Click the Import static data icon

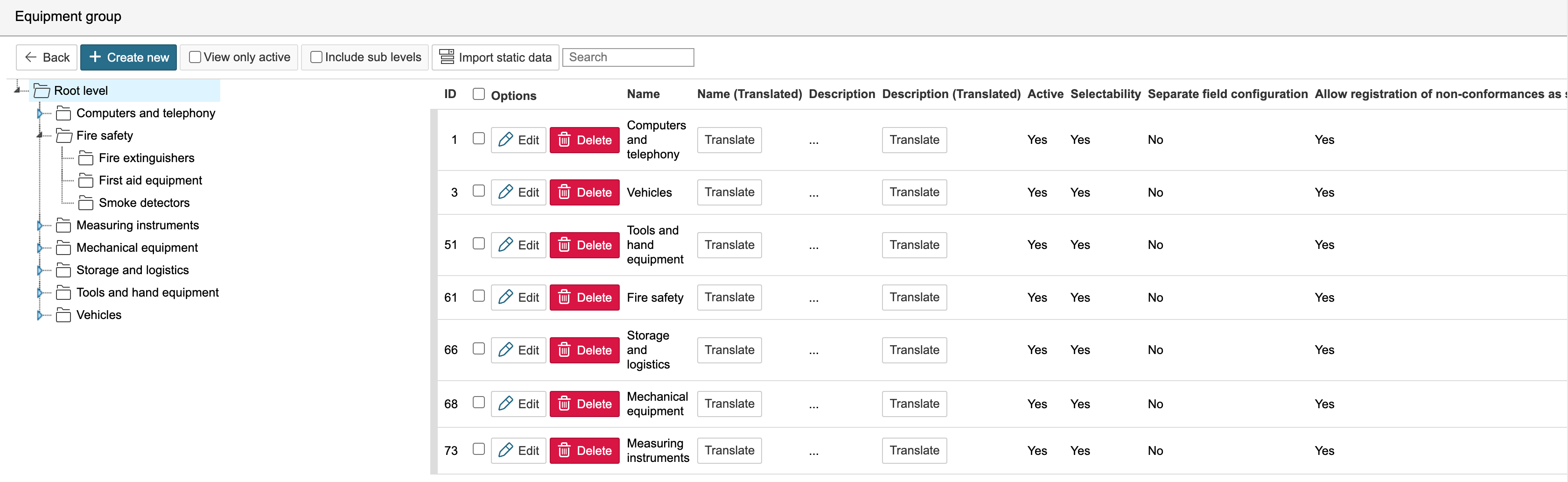447,57
